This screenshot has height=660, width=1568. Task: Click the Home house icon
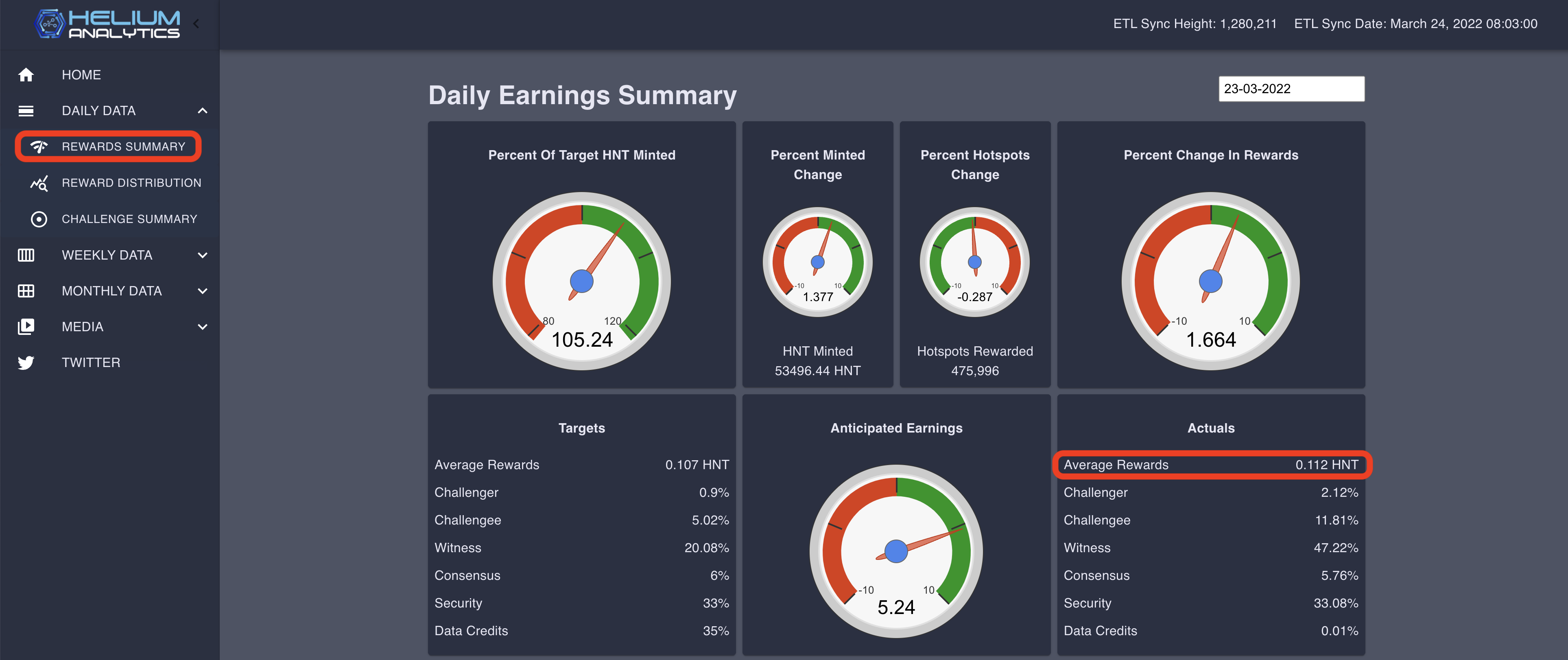coord(26,75)
